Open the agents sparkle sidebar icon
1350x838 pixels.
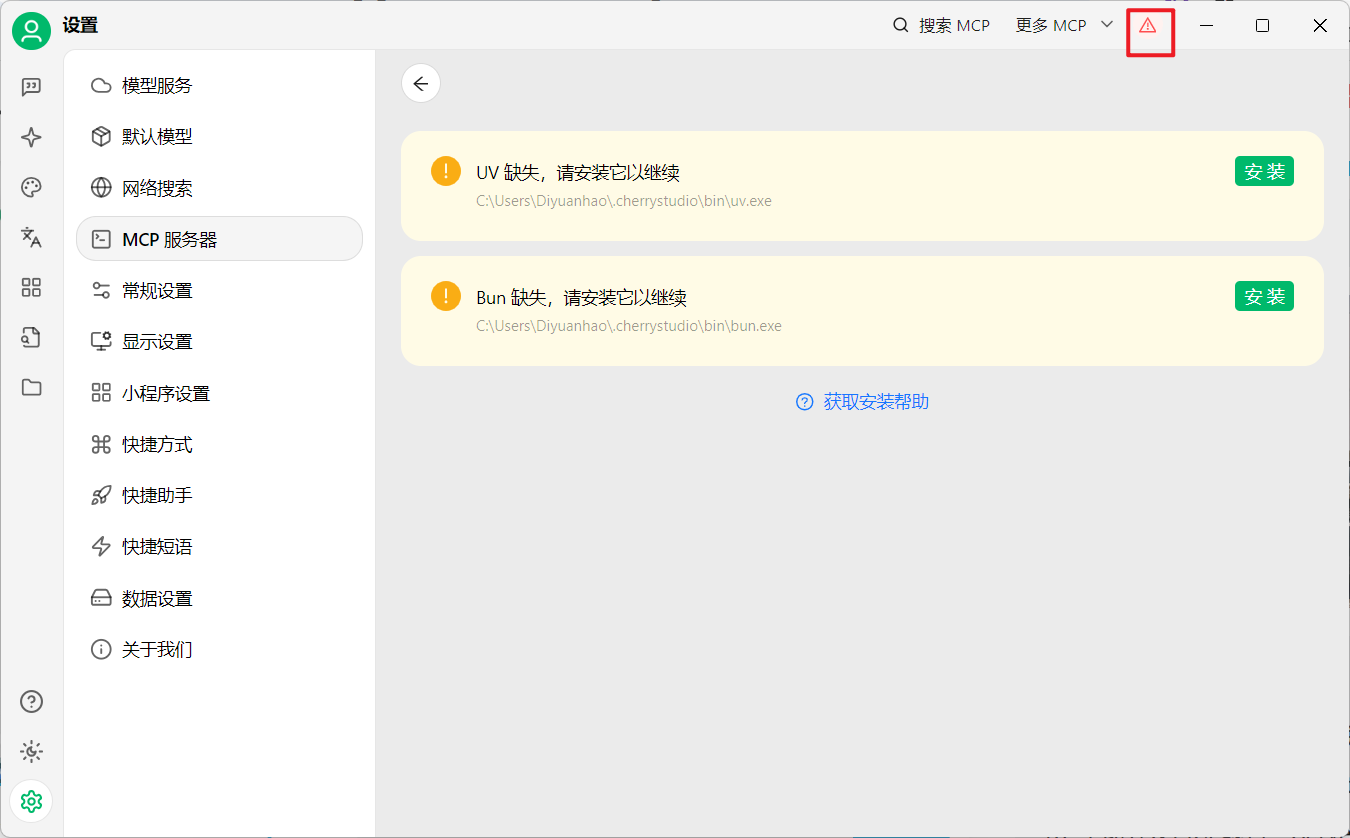coord(31,137)
